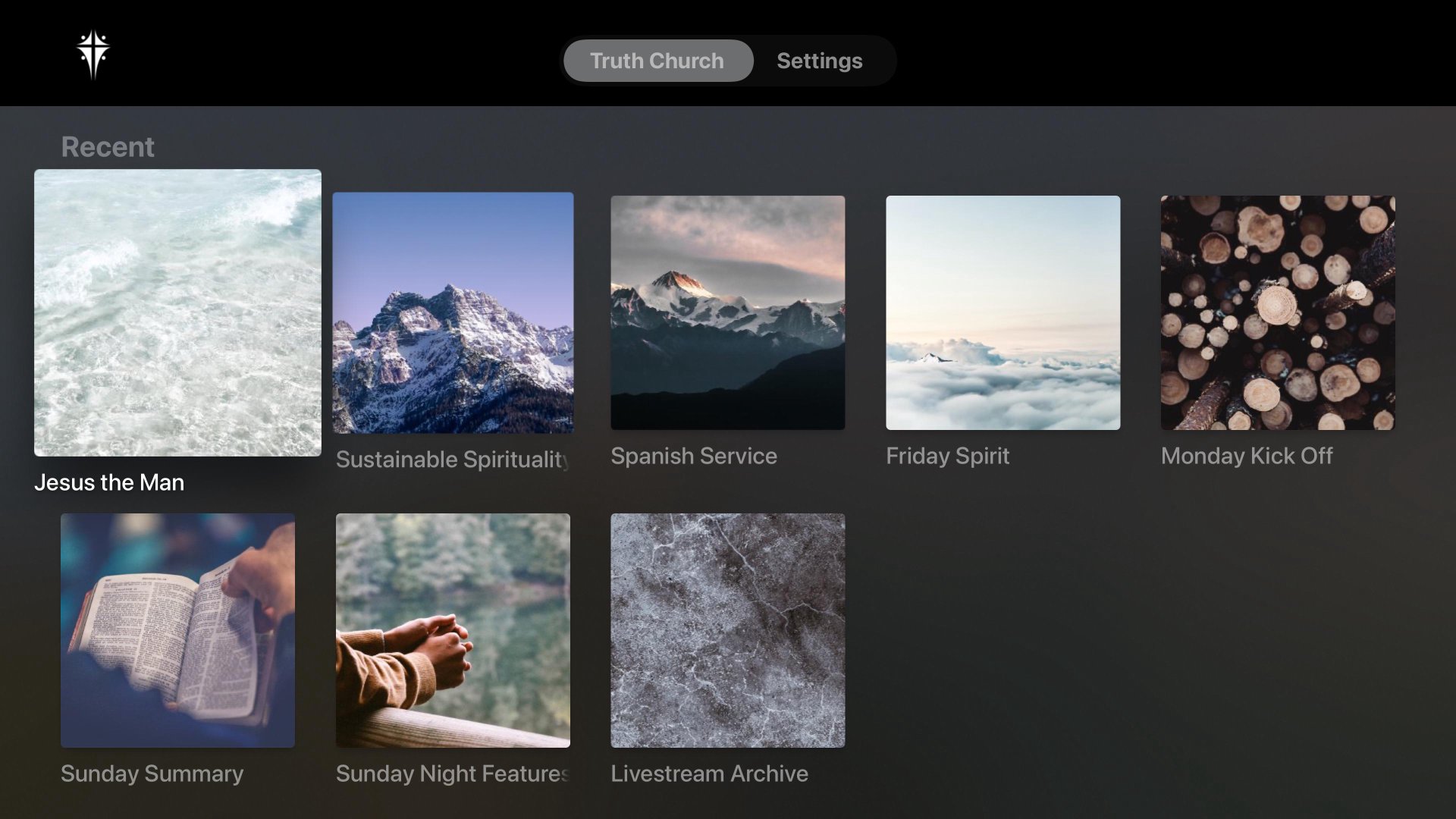1456x819 pixels.
Task: Open Sustainable Spirituality mountain thumbnail
Action: click(x=453, y=312)
